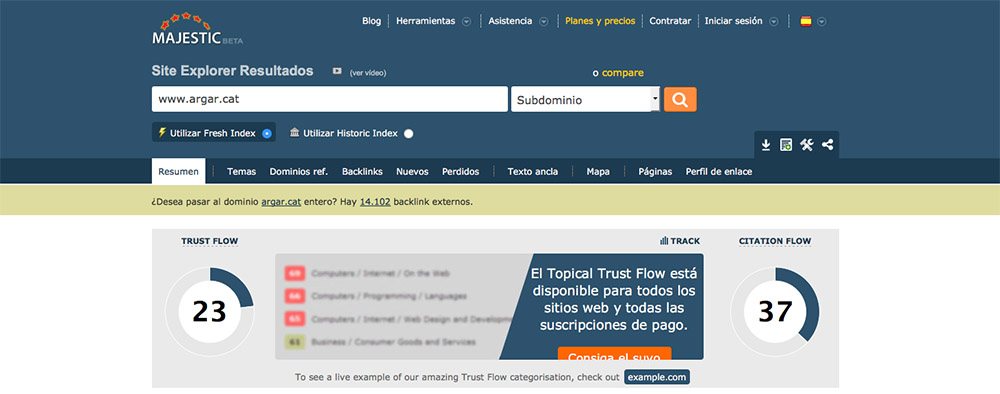
Task: Expand the language selector arrow
Action: 821,21
